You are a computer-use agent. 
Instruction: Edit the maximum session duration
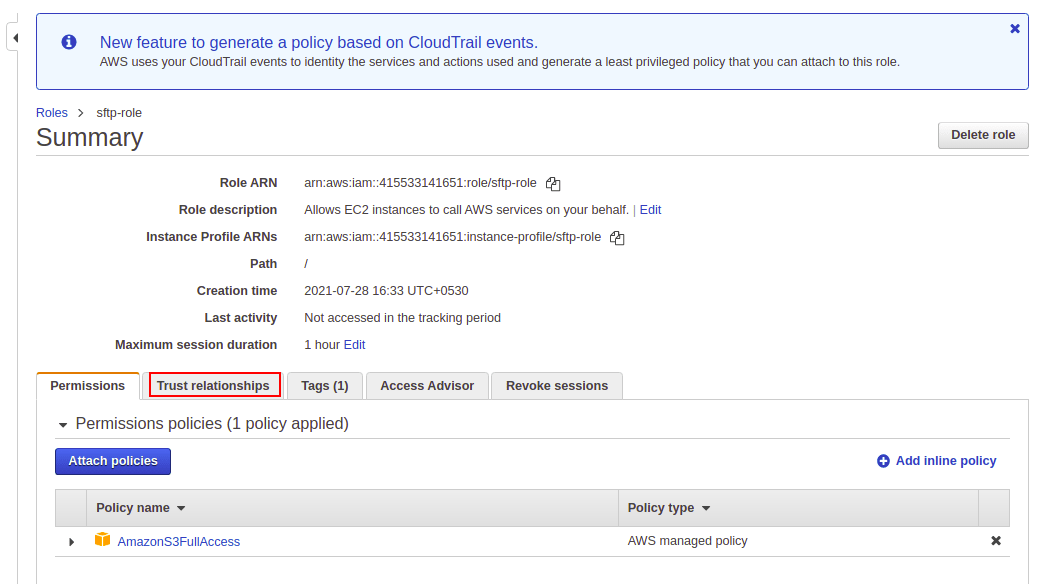(355, 345)
